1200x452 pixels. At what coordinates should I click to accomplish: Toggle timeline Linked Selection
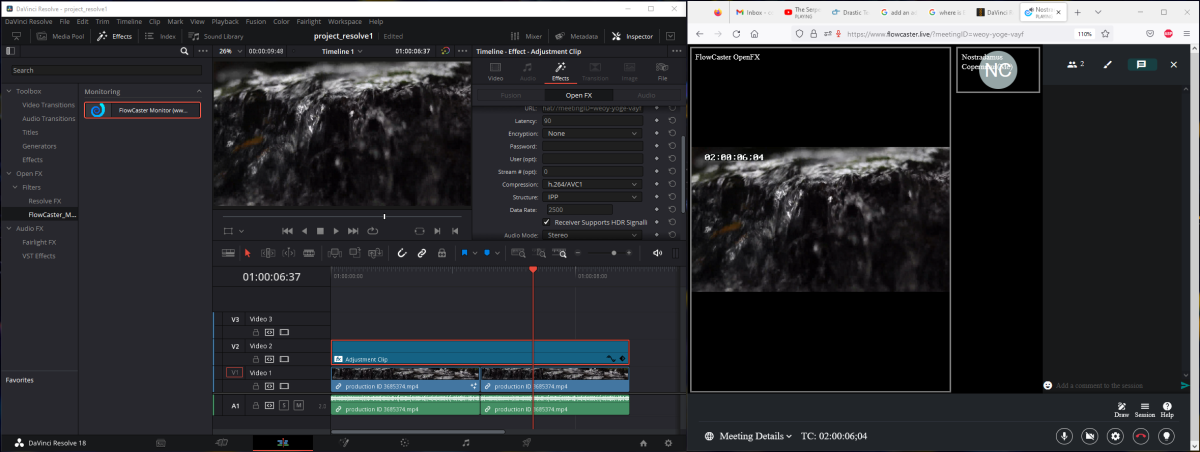(x=421, y=253)
